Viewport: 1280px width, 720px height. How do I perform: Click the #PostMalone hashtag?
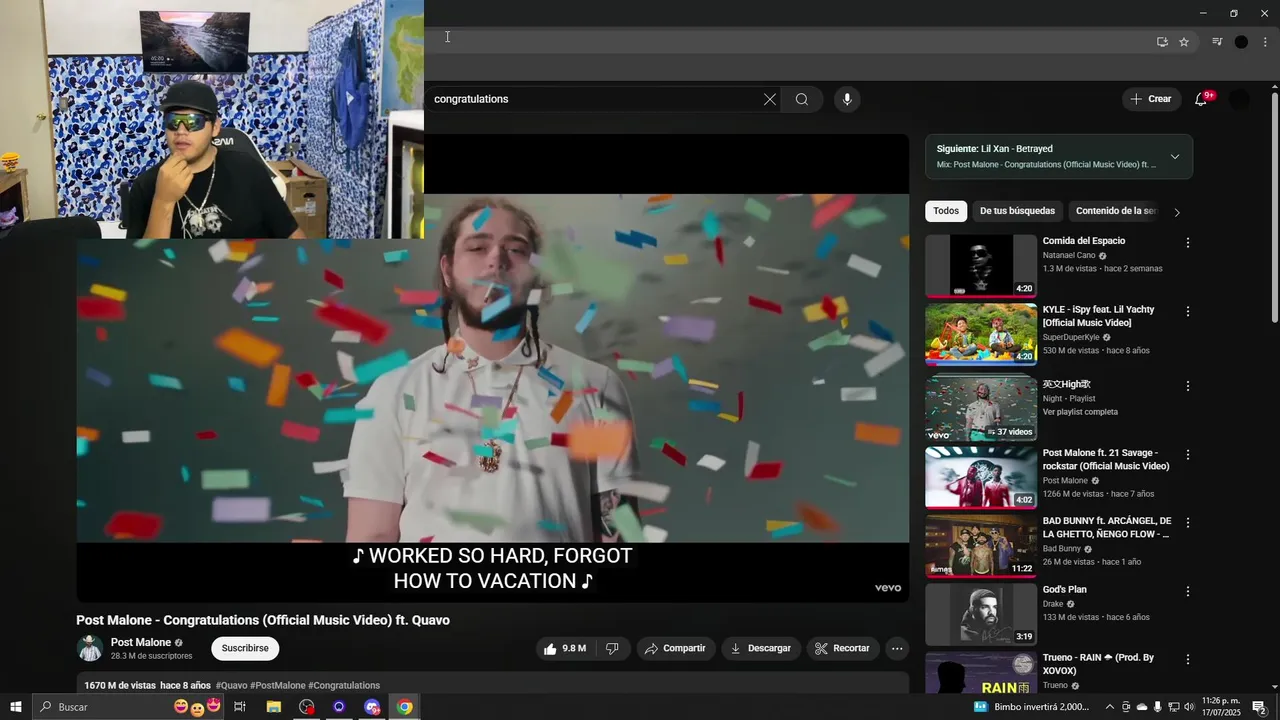tap(278, 686)
